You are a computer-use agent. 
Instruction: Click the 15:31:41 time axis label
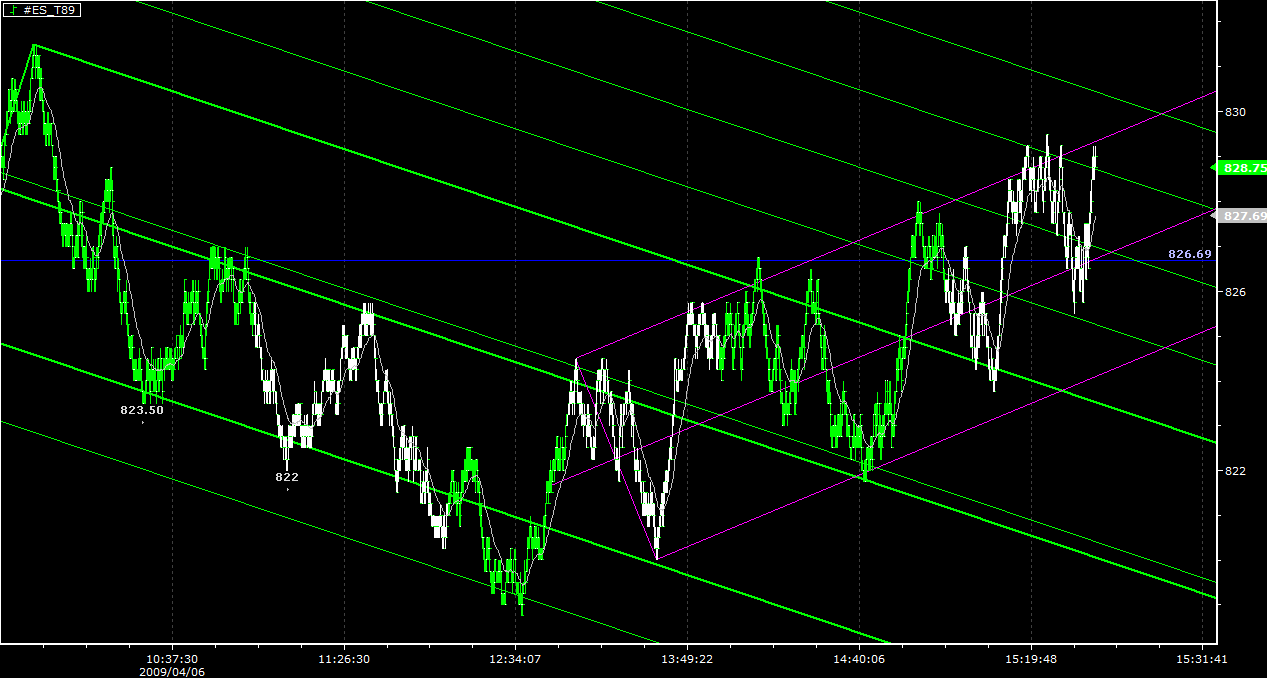pos(1204,659)
